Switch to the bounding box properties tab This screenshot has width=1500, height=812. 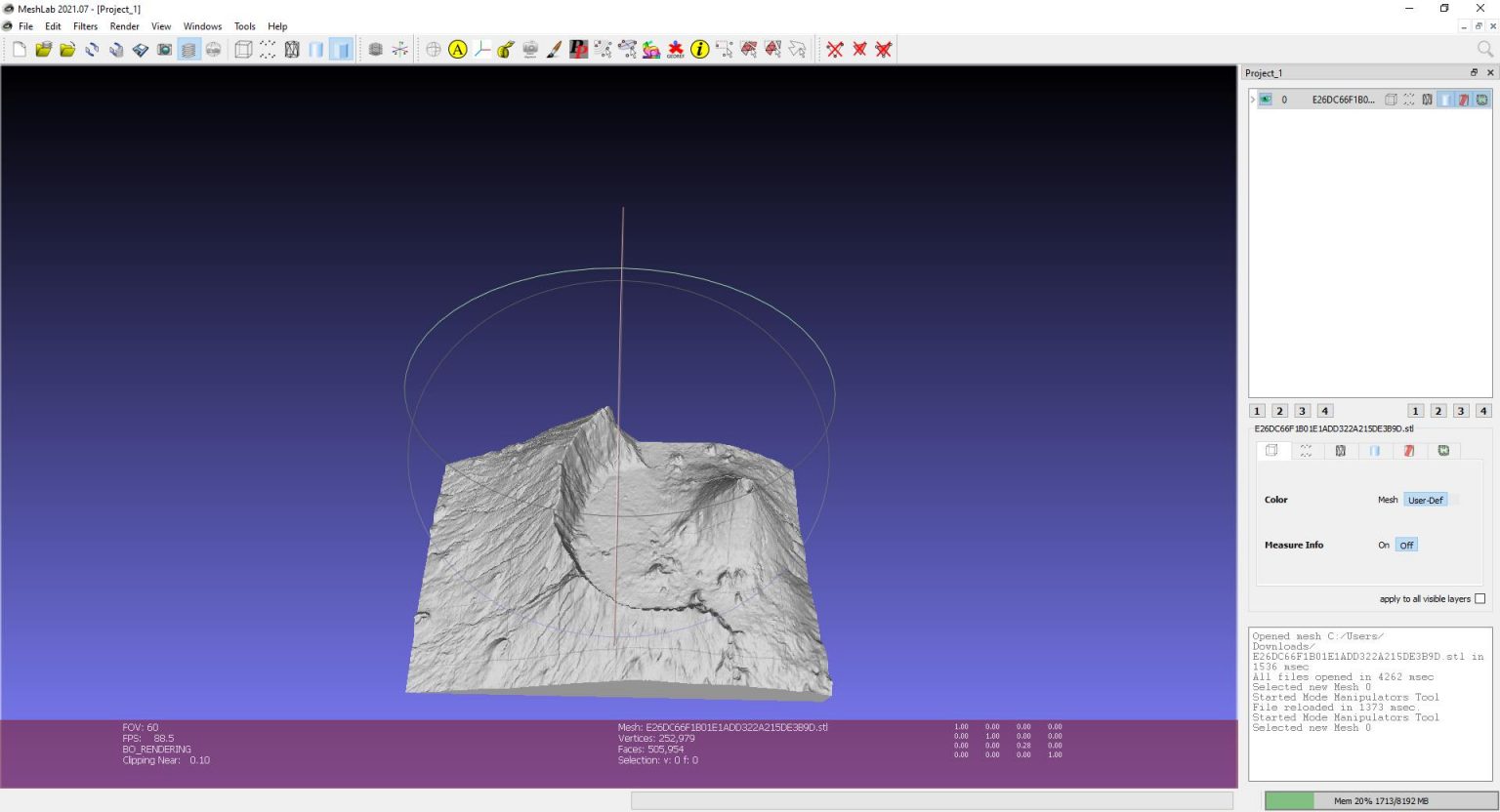[x=1272, y=450]
